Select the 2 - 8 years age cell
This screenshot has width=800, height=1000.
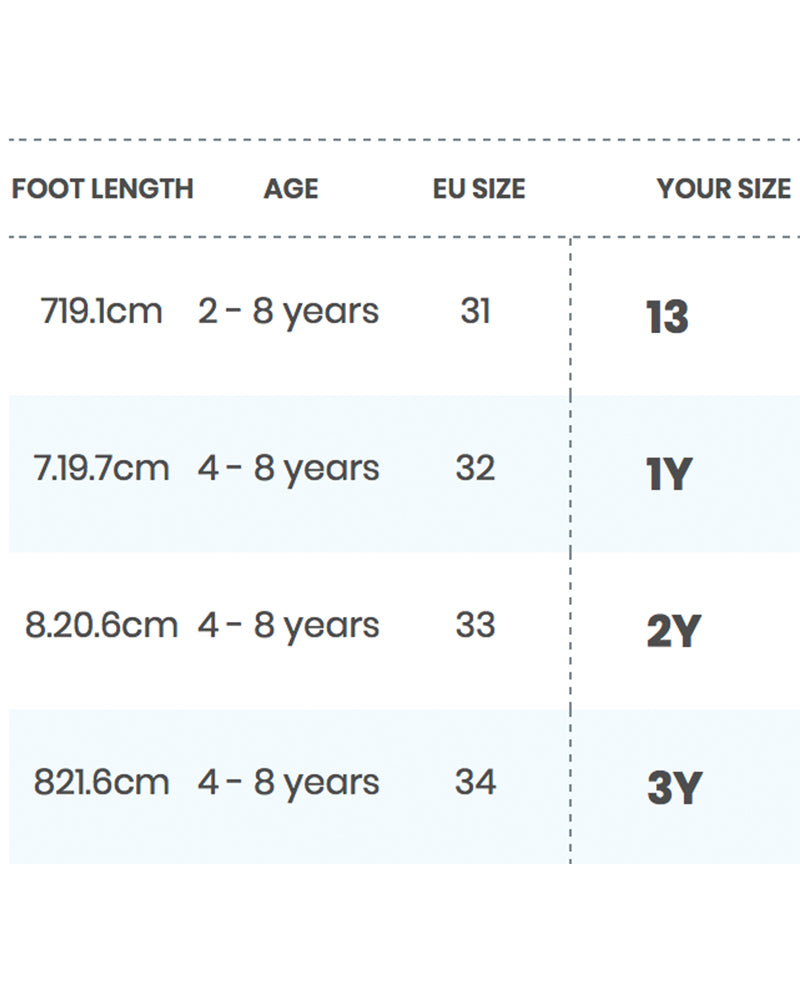click(288, 311)
